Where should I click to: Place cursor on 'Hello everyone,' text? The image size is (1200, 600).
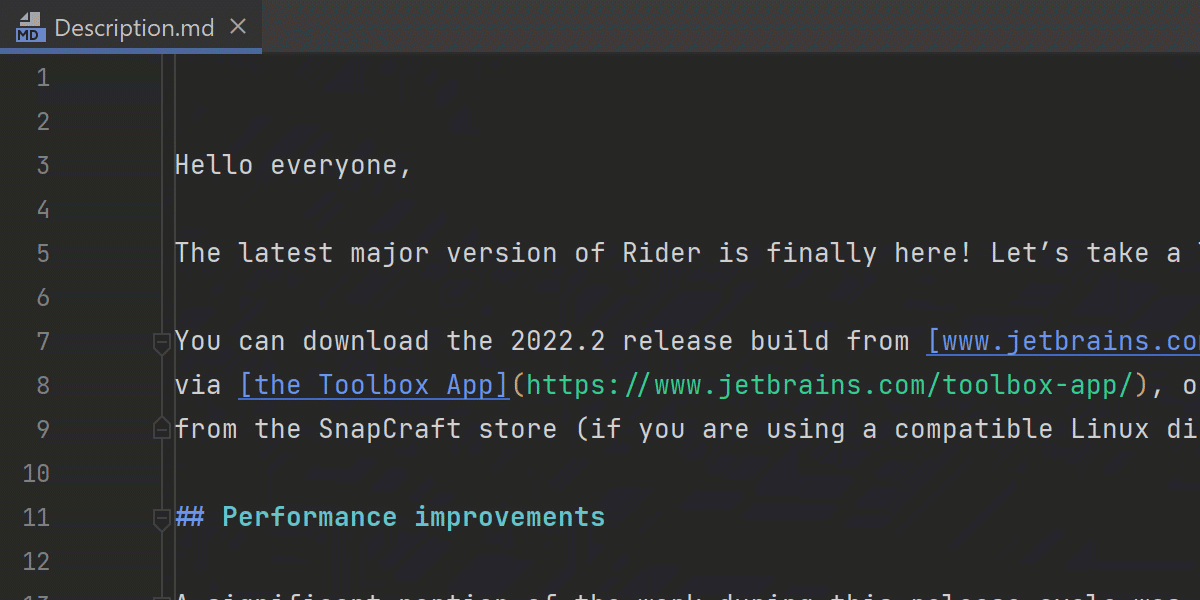pos(293,165)
